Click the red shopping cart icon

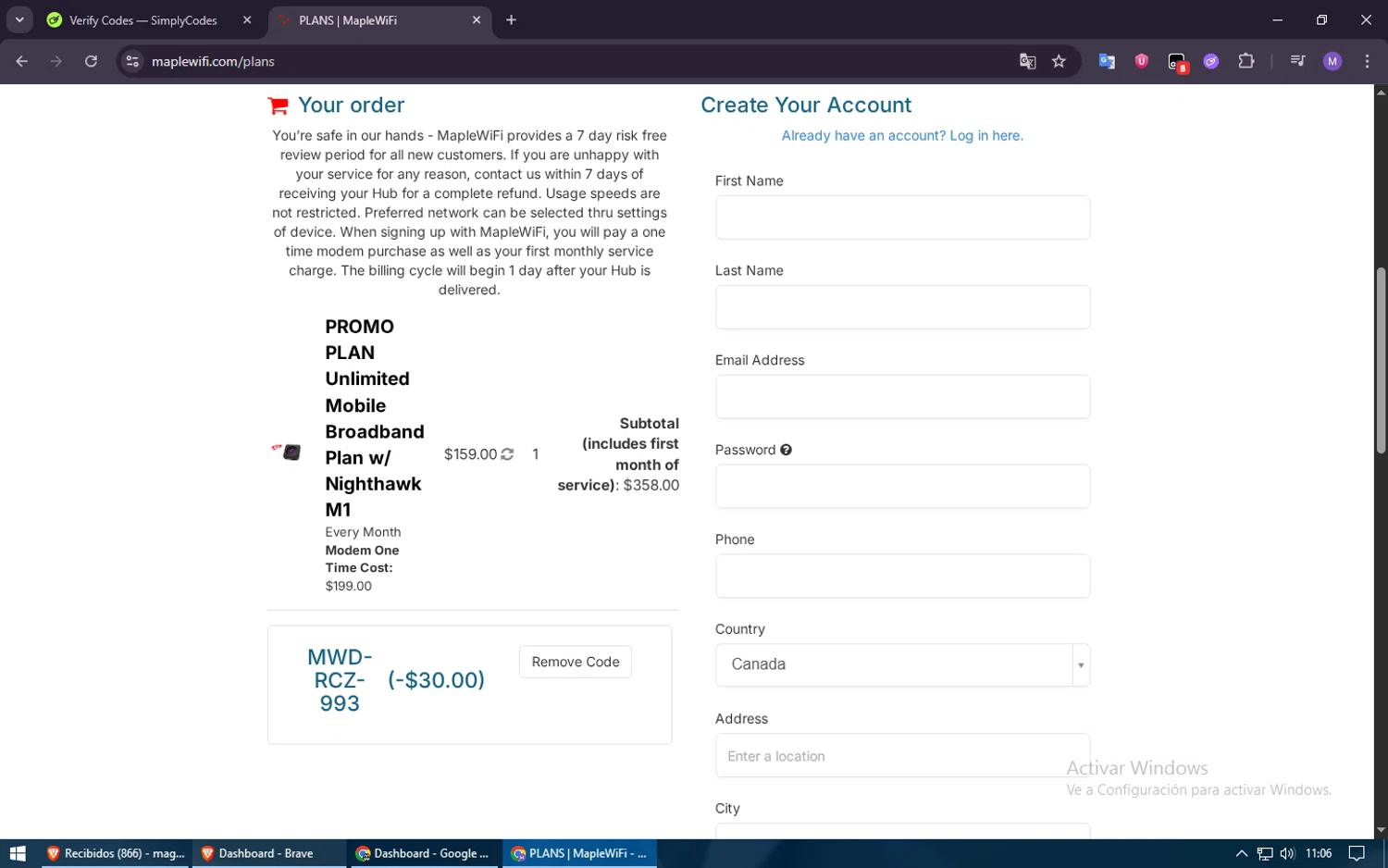pyautogui.click(x=278, y=105)
